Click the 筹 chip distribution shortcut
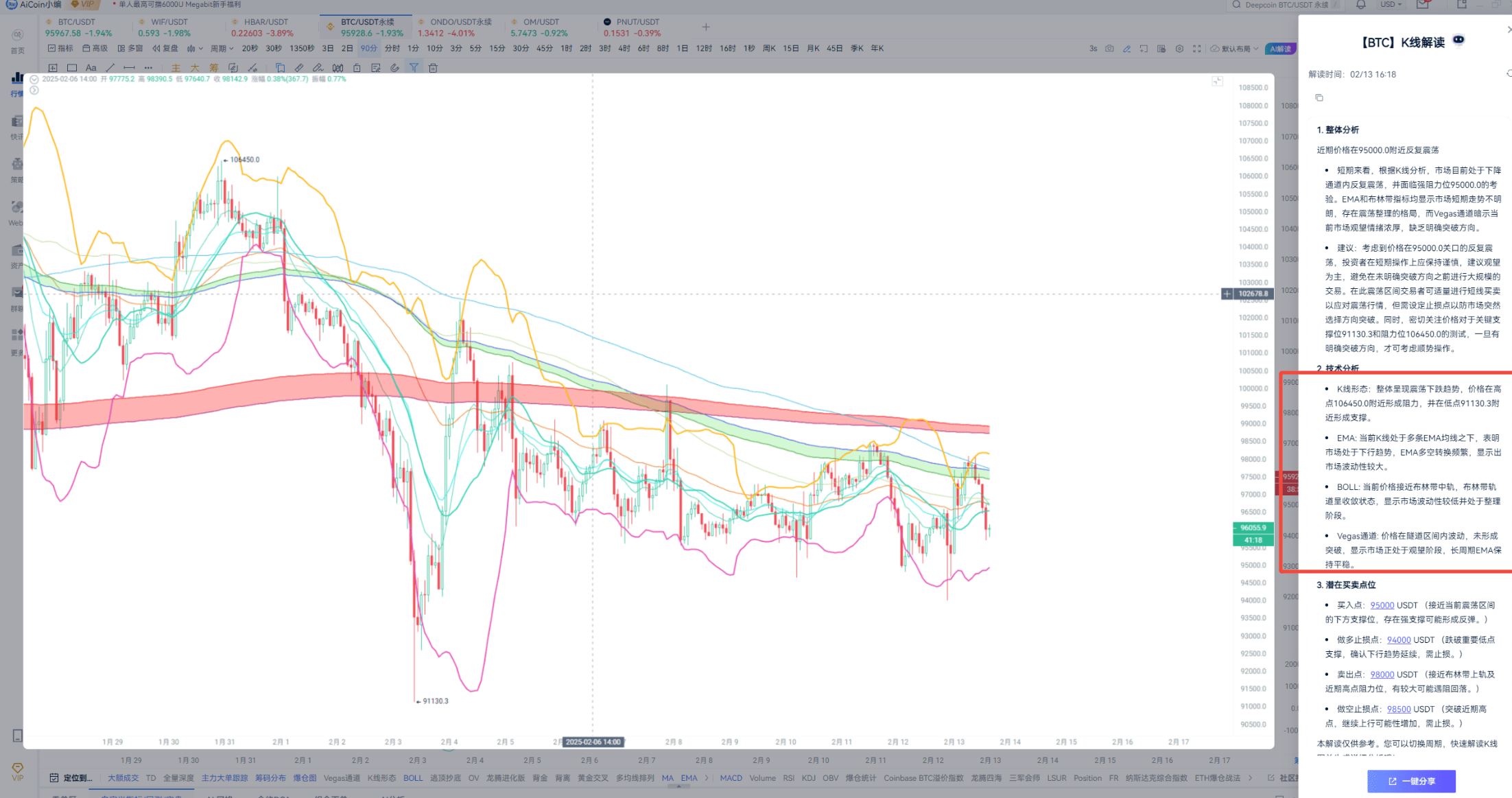The height and width of the screenshot is (798, 1512). click(214, 68)
